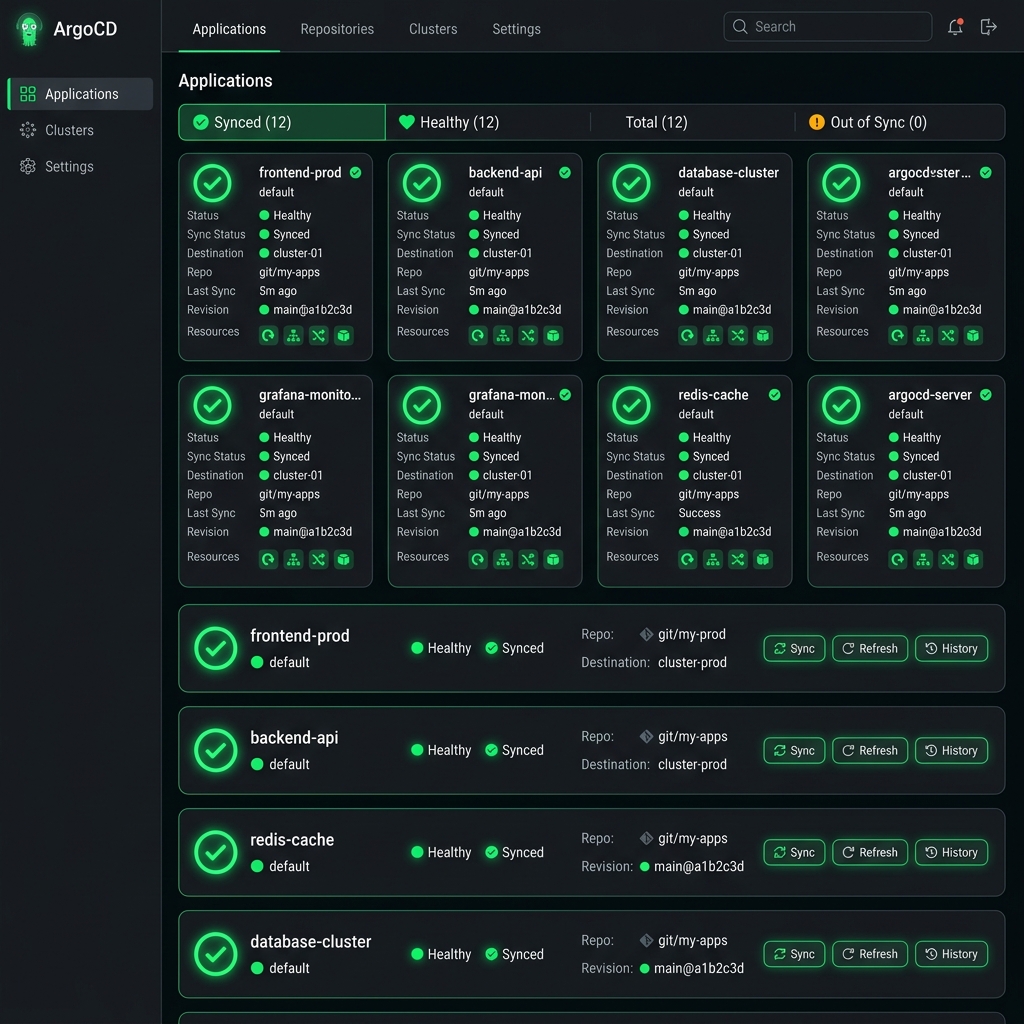Image resolution: width=1024 pixels, height=1024 pixels.
Task: Open the Clusters top tab
Action: (433, 29)
